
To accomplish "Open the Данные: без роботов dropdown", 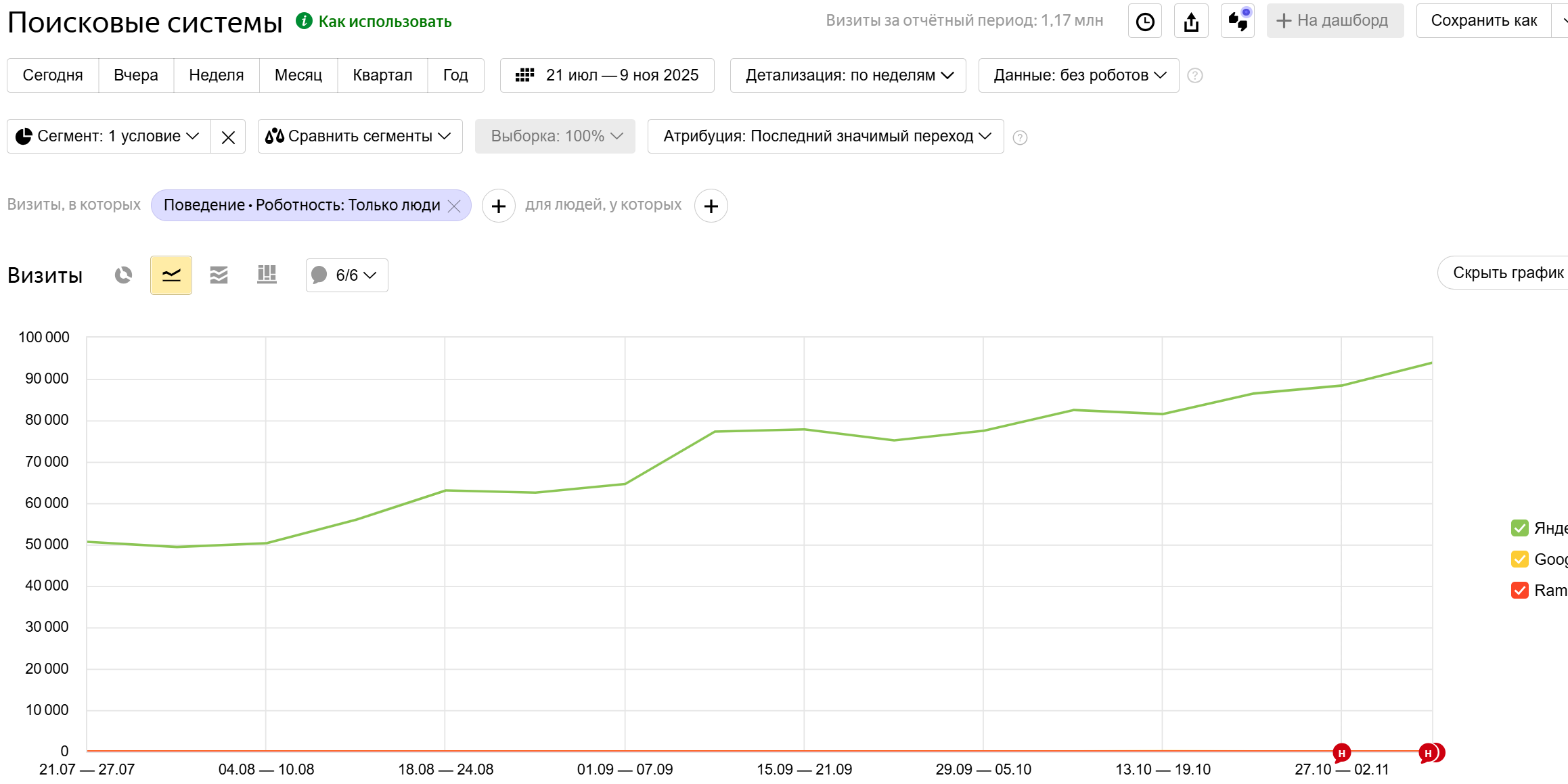I will click(1079, 75).
